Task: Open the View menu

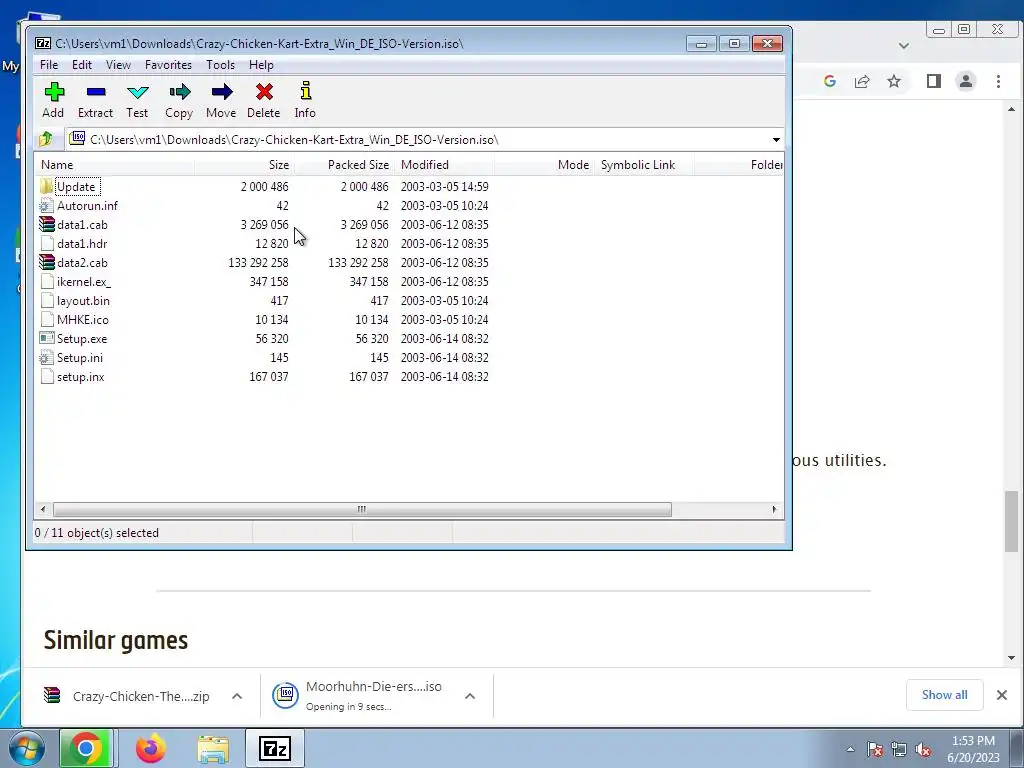Action: [x=118, y=65]
